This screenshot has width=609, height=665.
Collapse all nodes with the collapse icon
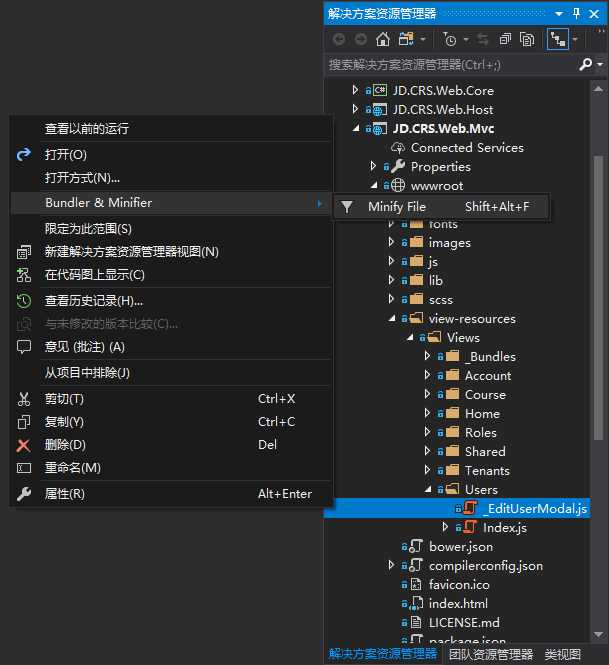coord(505,39)
